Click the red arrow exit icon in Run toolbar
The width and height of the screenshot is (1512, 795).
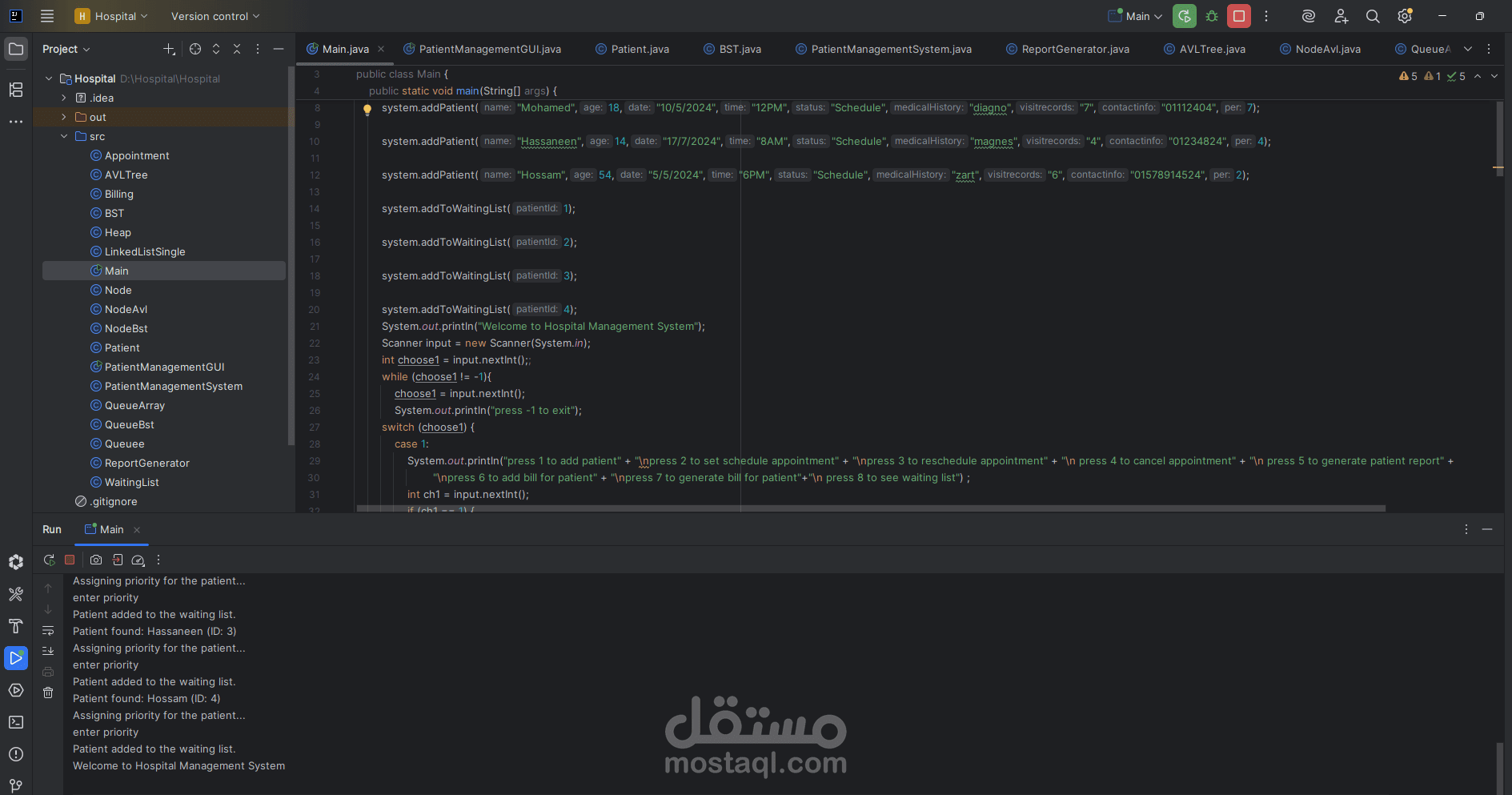(118, 560)
